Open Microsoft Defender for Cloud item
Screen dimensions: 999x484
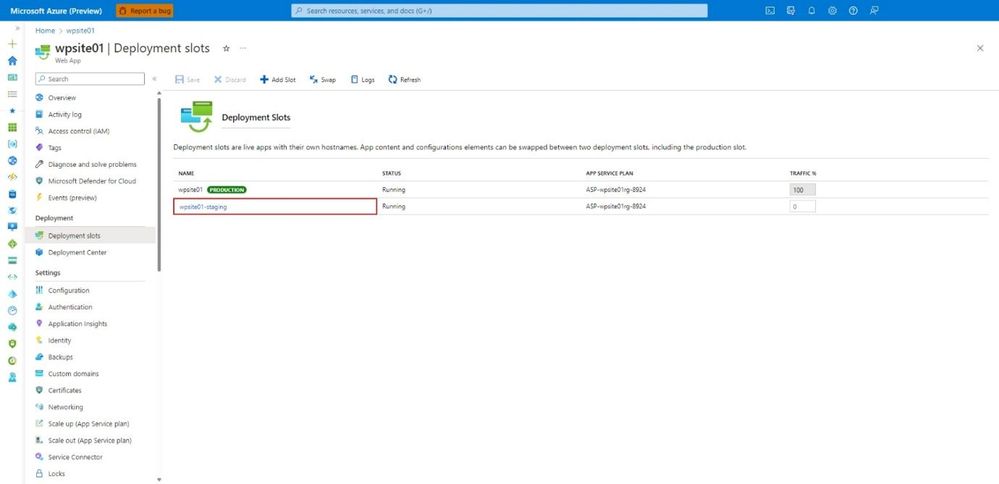(90, 181)
